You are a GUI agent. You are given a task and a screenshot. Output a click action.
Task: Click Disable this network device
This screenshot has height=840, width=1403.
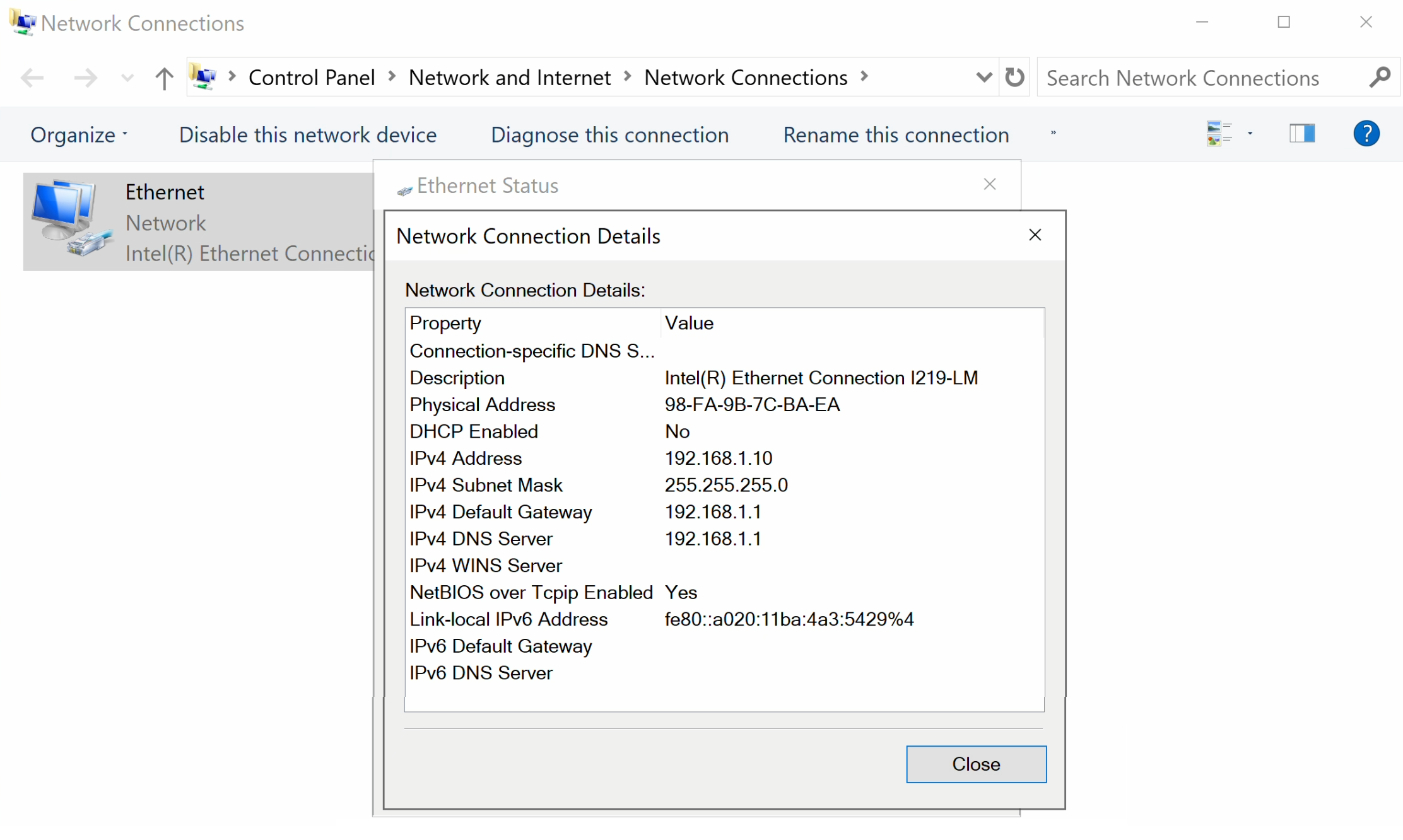pos(307,135)
